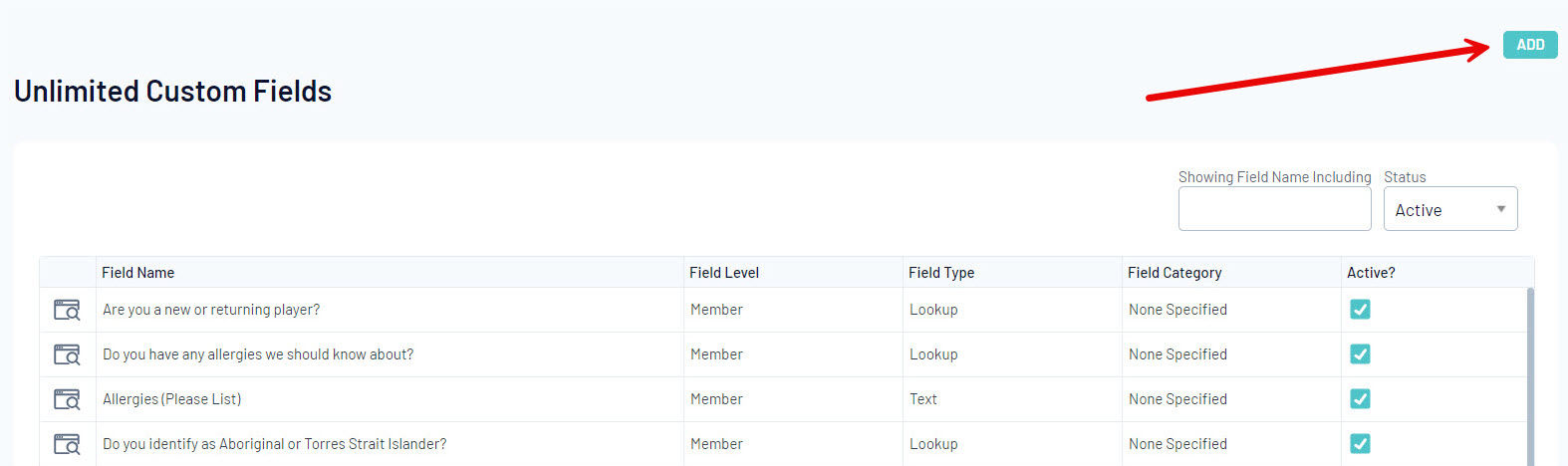Image resolution: width=1568 pixels, height=466 pixels.
Task: Uncheck Active for new or returning player
Action: point(1360,310)
